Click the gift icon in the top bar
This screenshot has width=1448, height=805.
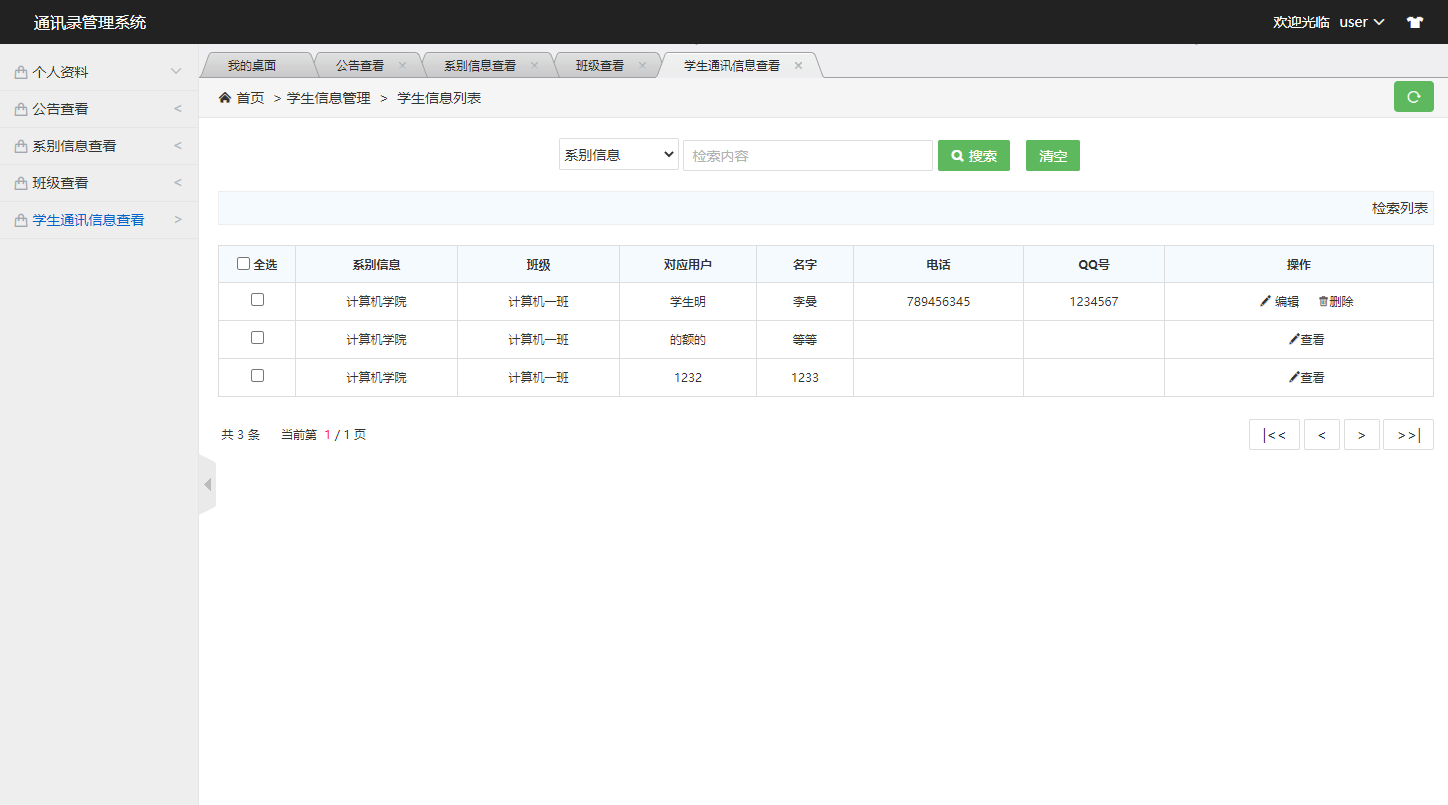click(1415, 21)
